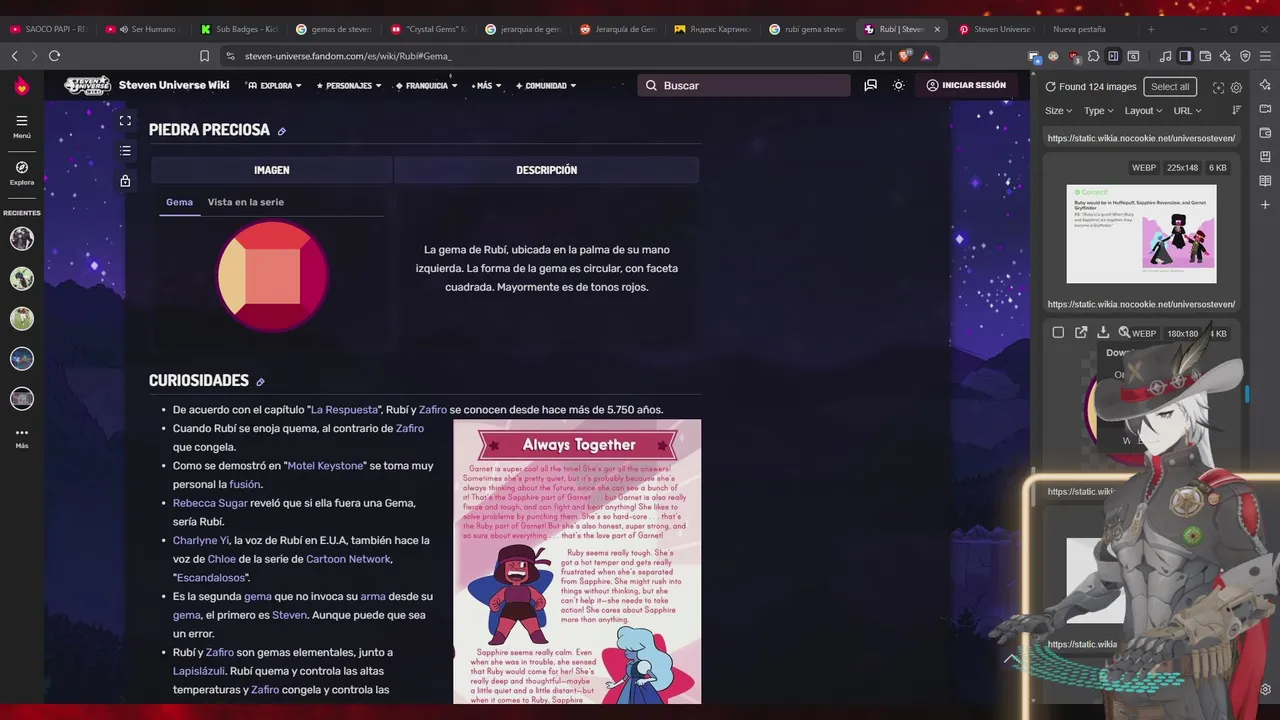The width and height of the screenshot is (1280, 720).
Task: Go back with the browser back arrow
Action: (15, 56)
